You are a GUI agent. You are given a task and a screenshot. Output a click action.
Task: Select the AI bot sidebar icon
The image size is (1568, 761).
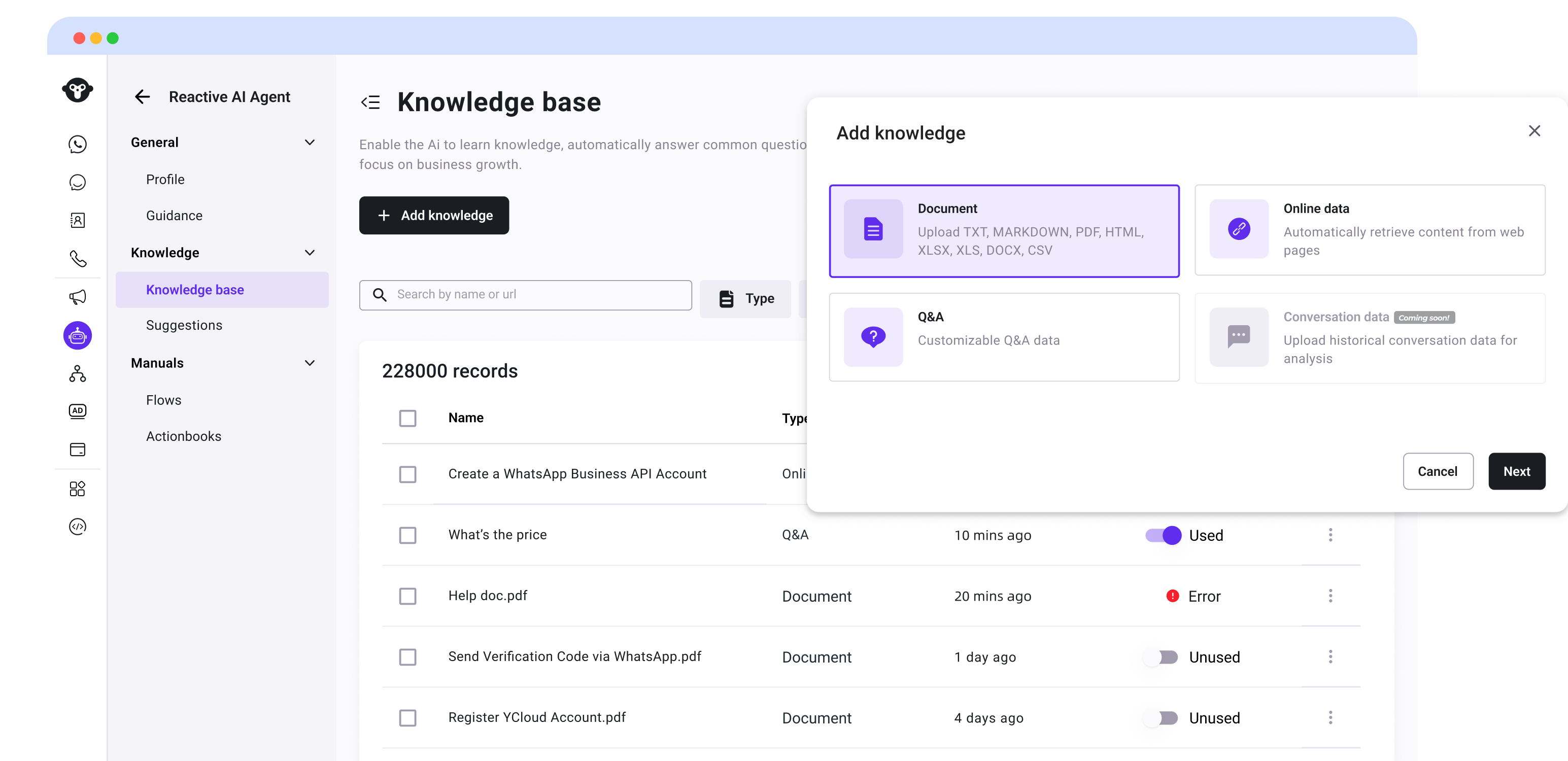pos(77,335)
